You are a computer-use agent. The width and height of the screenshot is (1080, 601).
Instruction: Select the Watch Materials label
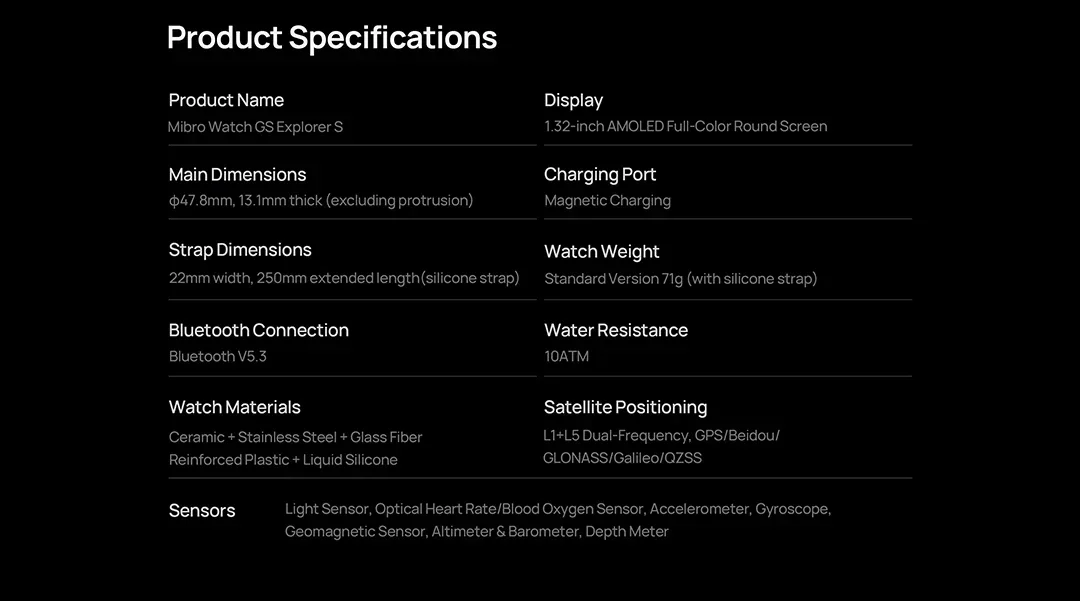click(x=234, y=408)
